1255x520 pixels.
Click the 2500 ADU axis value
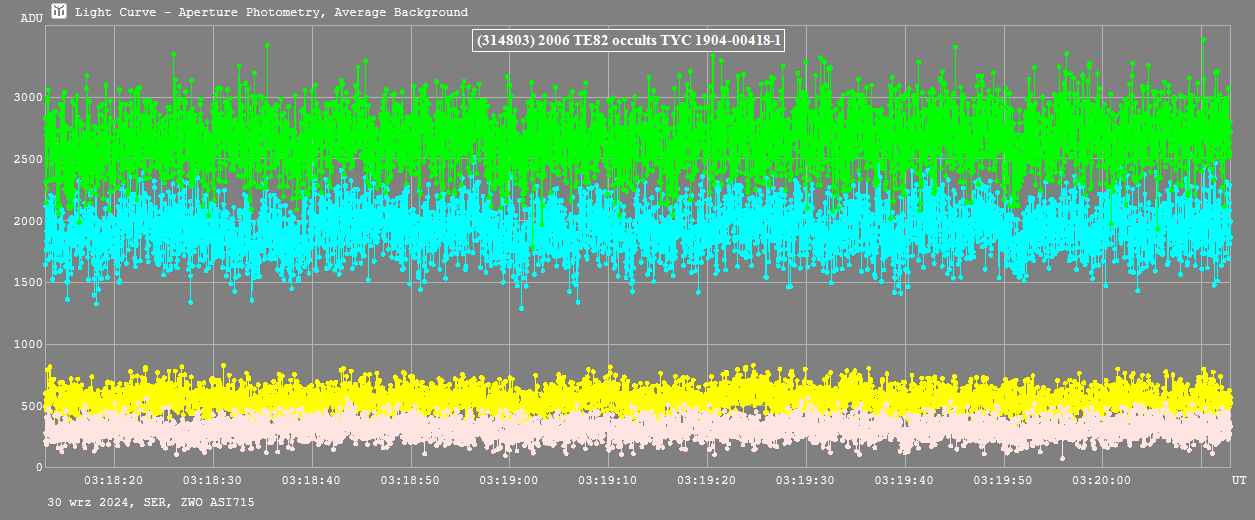[26, 159]
